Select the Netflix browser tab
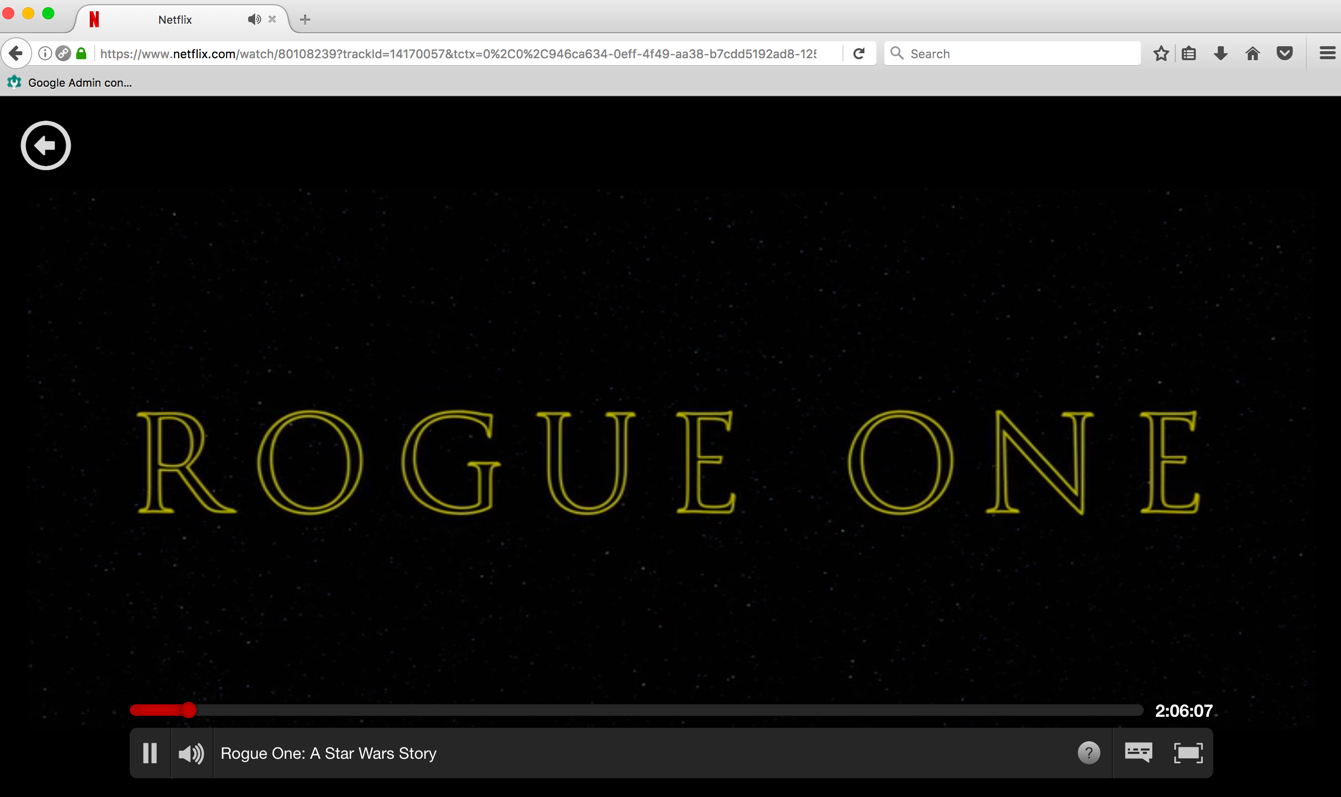This screenshot has width=1341, height=797. tap(182, 19)
